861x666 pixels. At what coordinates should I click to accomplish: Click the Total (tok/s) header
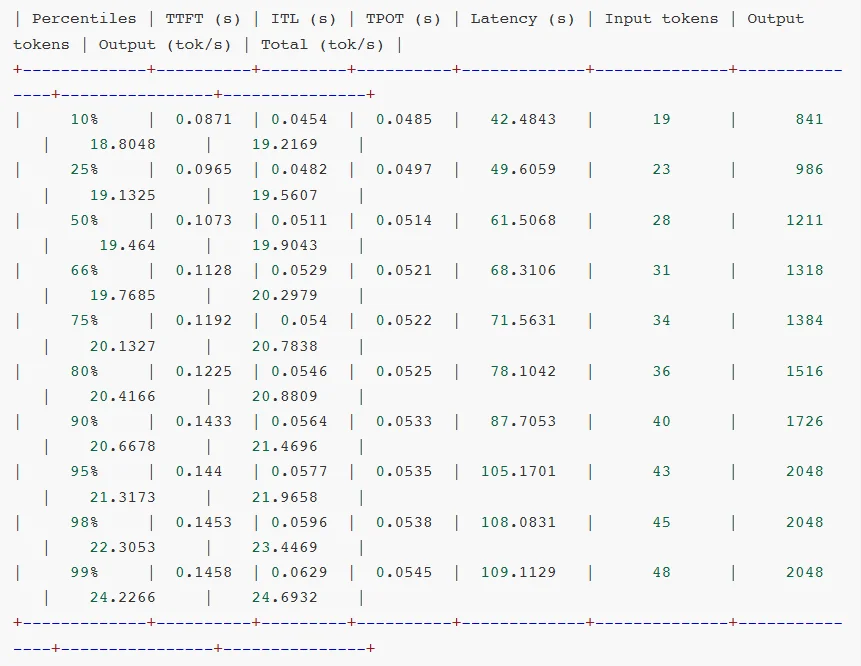[321, 45]
